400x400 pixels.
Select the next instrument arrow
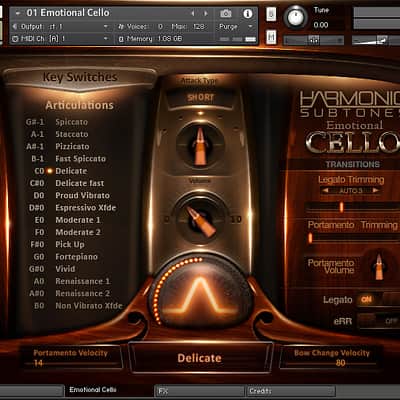pos(206,13)
